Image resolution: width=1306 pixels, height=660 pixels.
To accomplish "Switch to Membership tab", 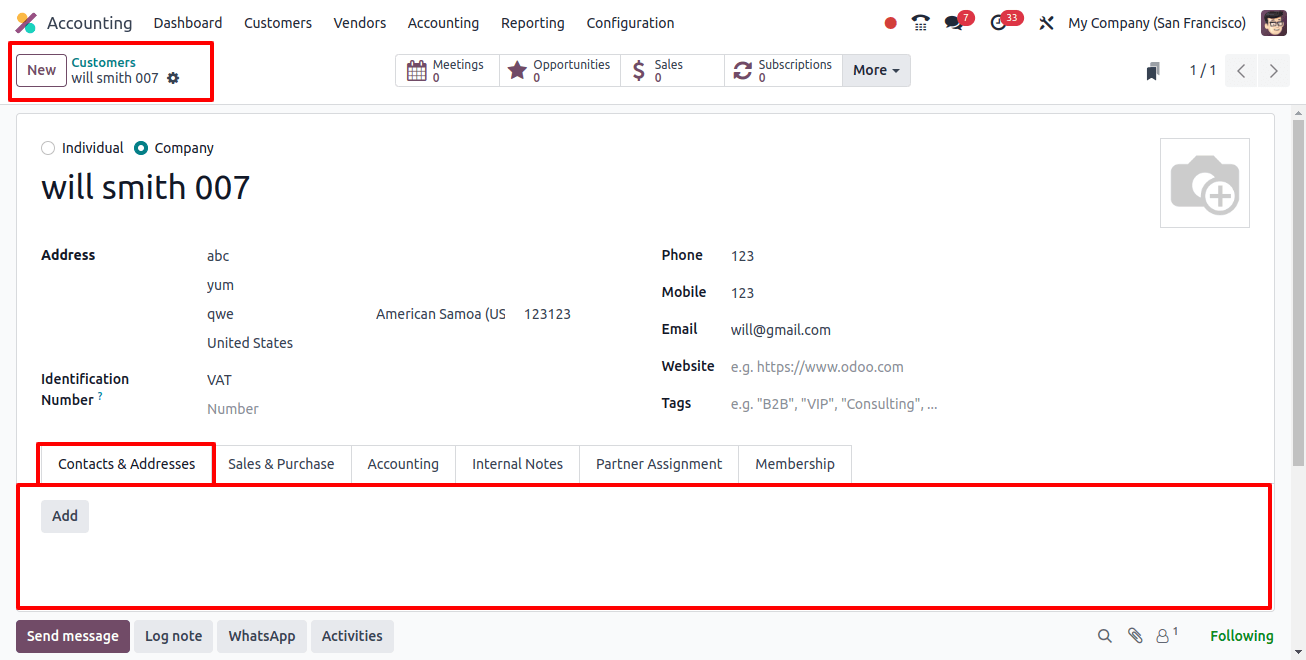I will tap(795, 464).
